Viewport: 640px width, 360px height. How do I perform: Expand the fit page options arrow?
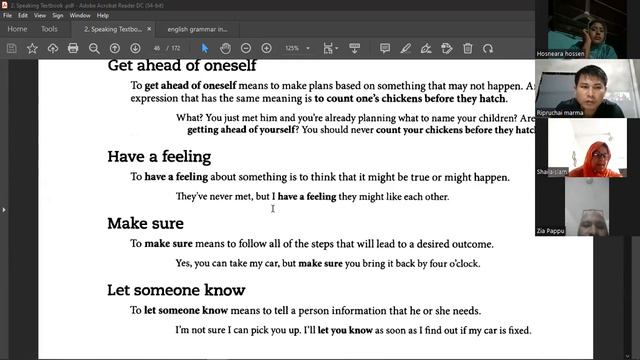point(337,48)
